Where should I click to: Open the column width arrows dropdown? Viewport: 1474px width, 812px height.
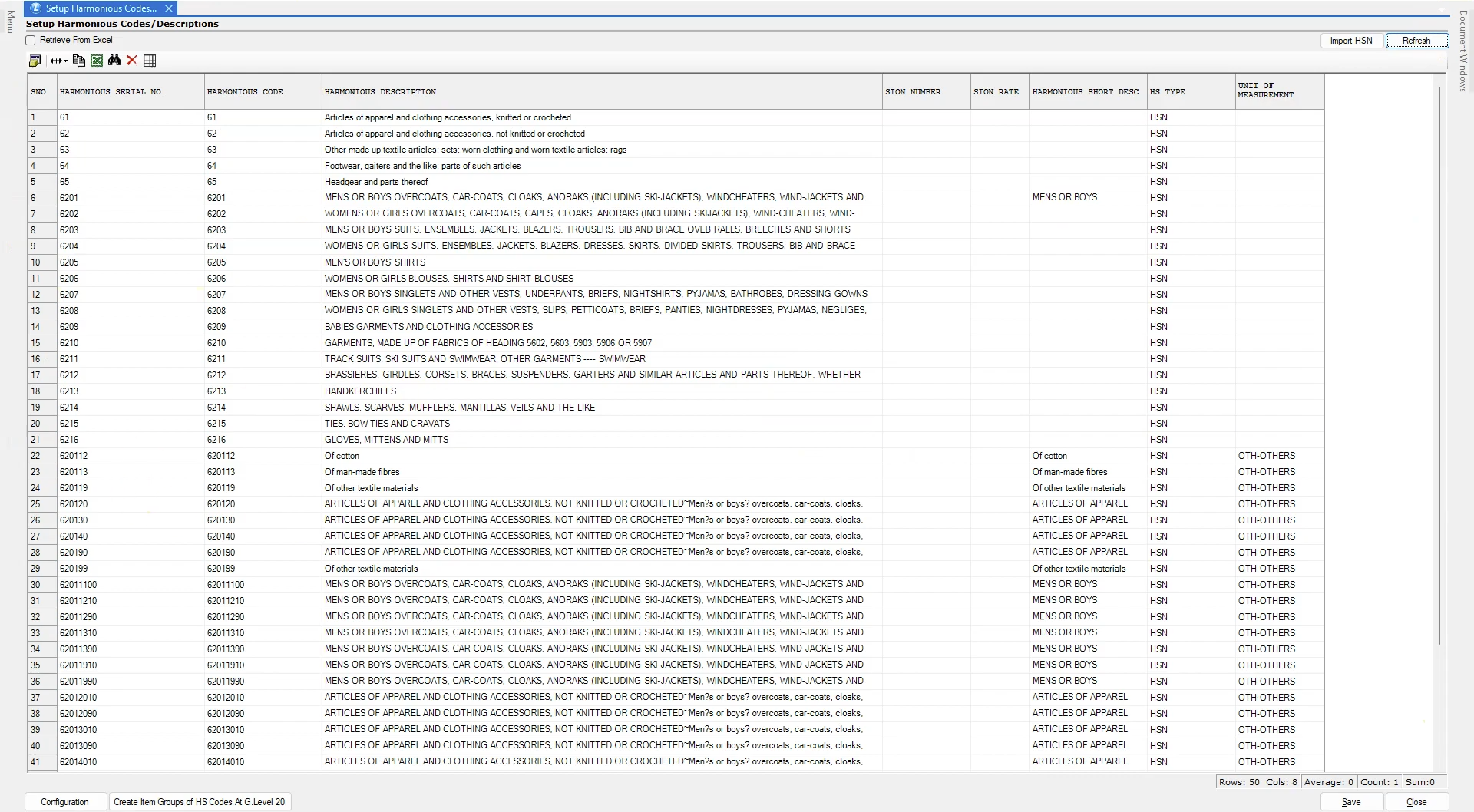pyautogui.click(x=58, y=61)
